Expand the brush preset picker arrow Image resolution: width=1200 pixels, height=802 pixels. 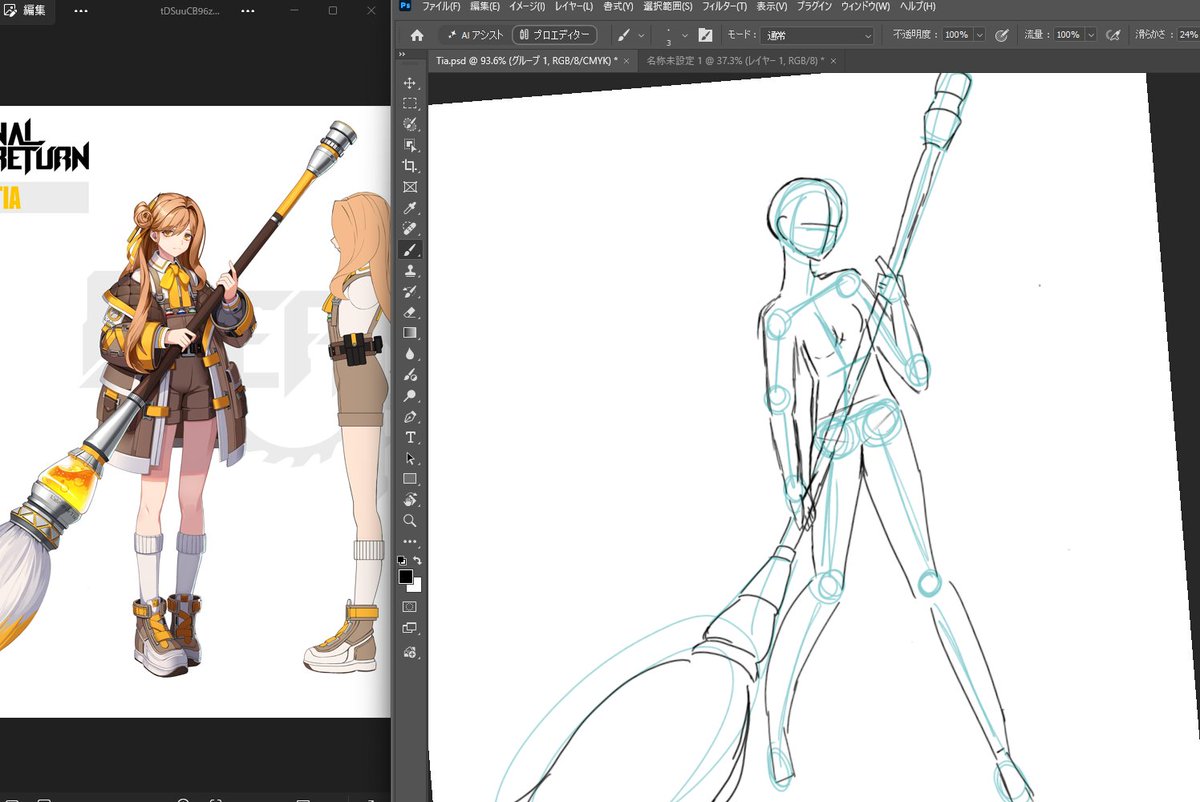point(685,35)
